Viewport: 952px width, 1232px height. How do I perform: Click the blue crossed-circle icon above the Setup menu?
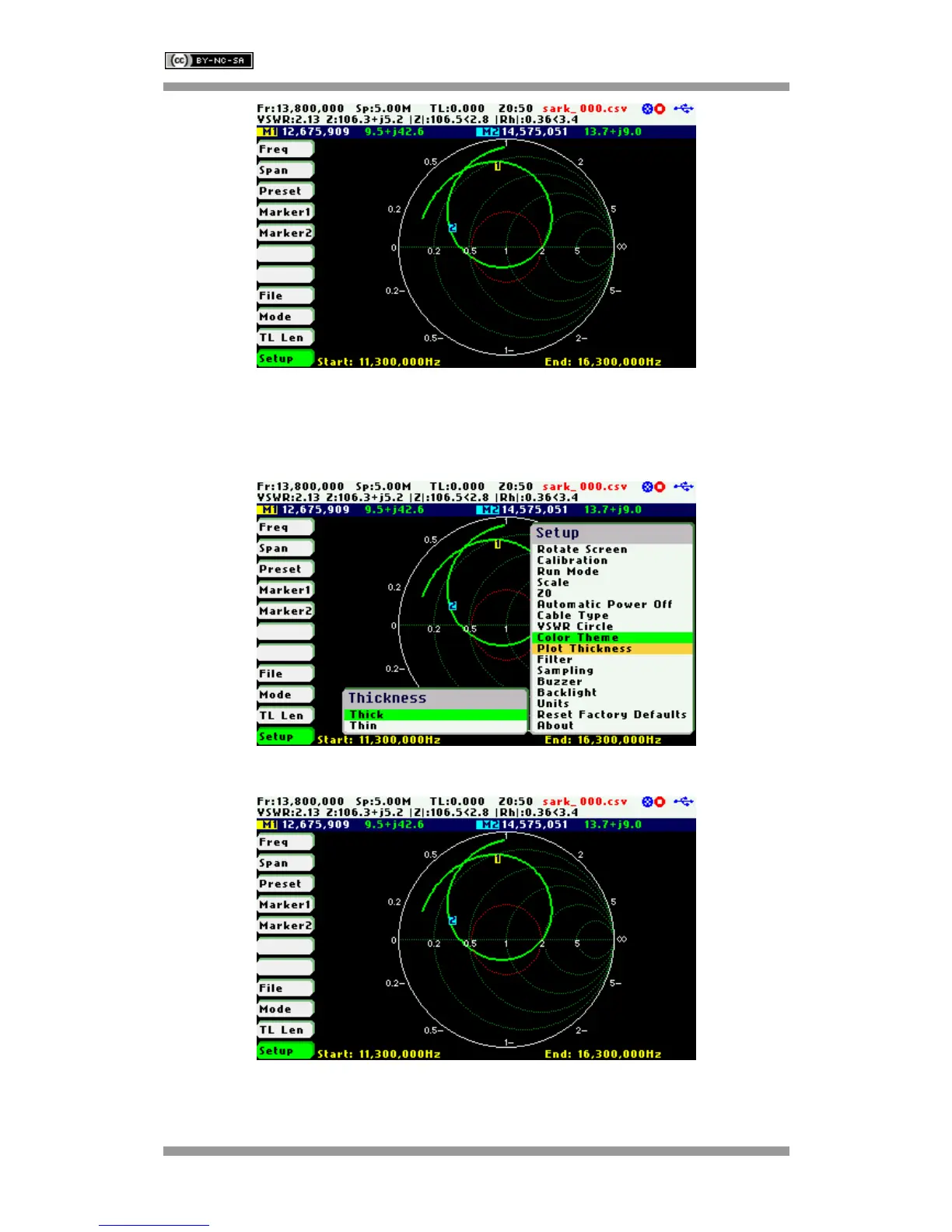coord(647,487)
